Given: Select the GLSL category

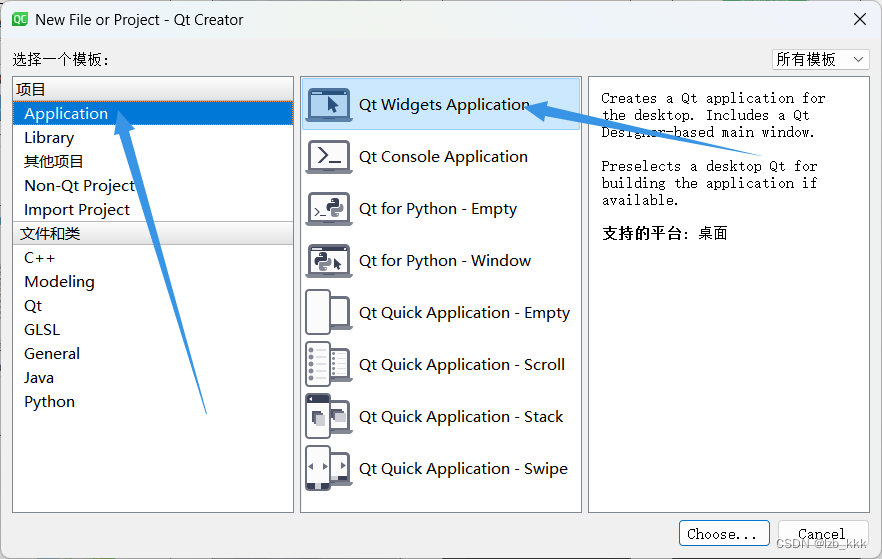Looking at the screenshot, I should click(153, 330).
